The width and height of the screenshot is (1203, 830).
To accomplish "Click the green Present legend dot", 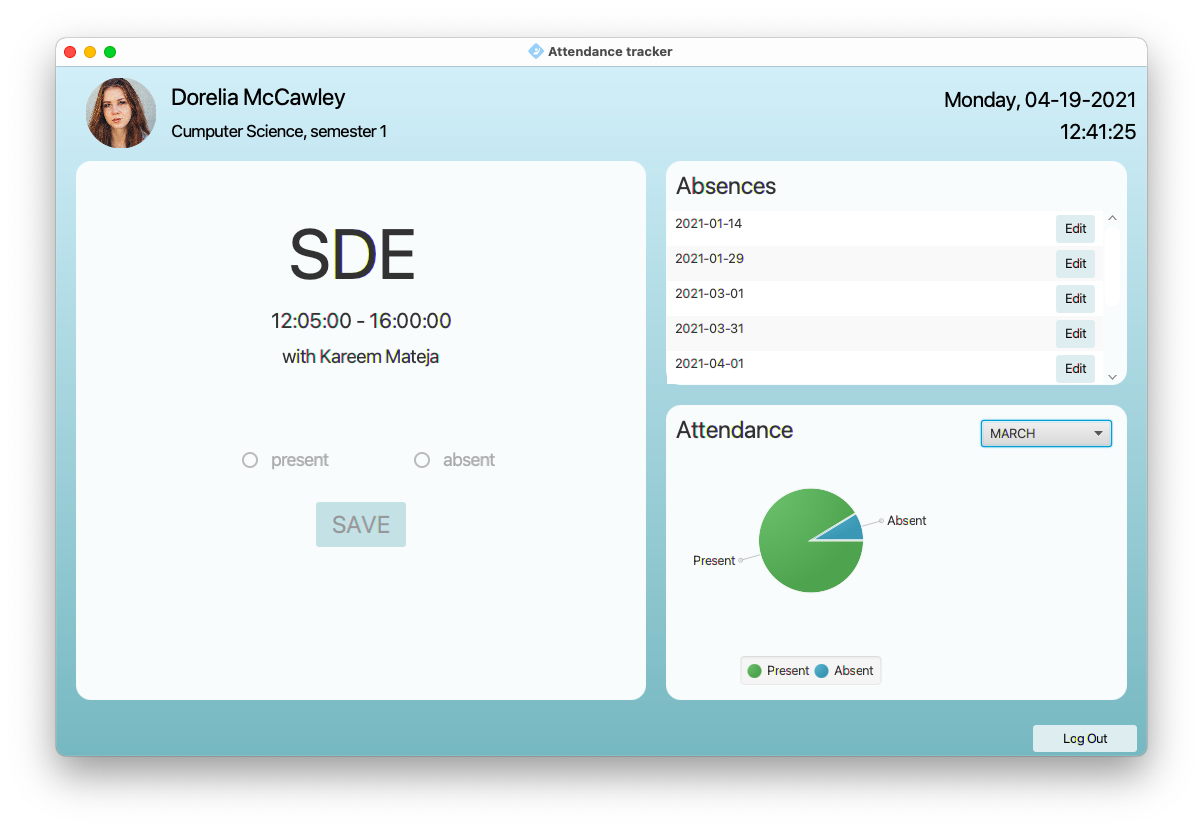I will [754, 671].
